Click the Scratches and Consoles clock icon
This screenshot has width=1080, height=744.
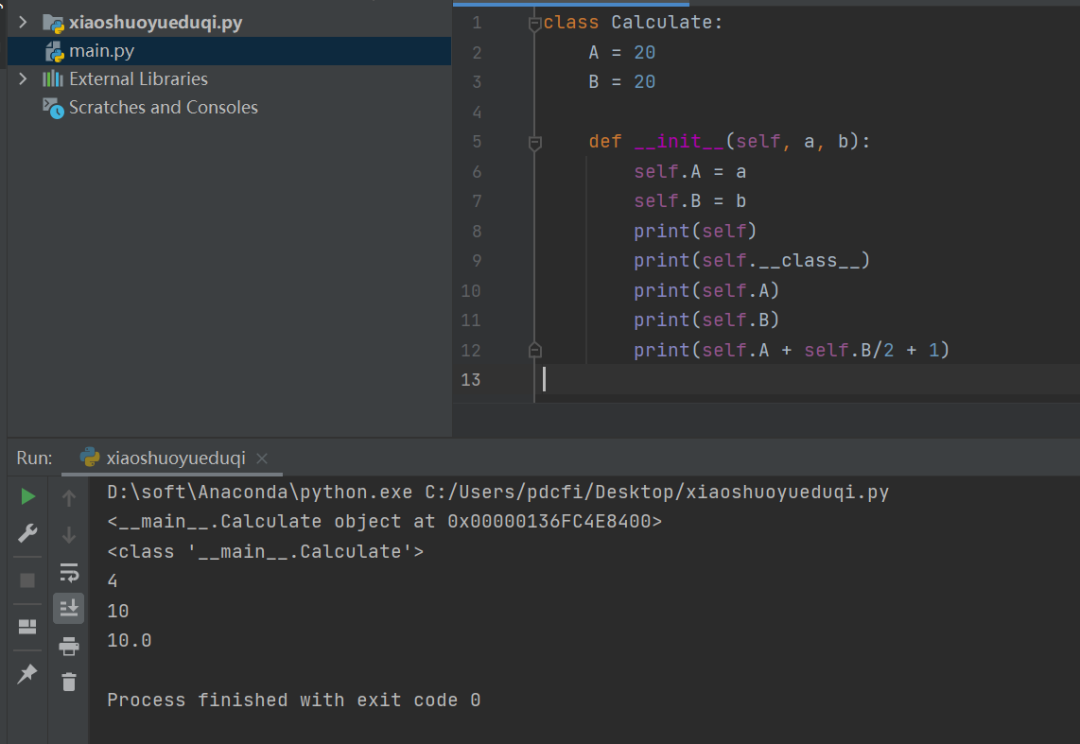pyautogui.click(x=54, y=108)
